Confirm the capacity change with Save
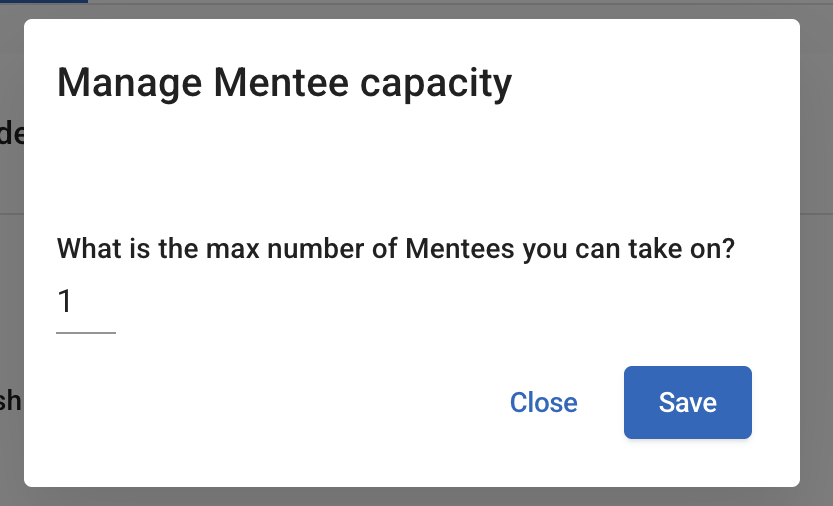 click(687, 402)
